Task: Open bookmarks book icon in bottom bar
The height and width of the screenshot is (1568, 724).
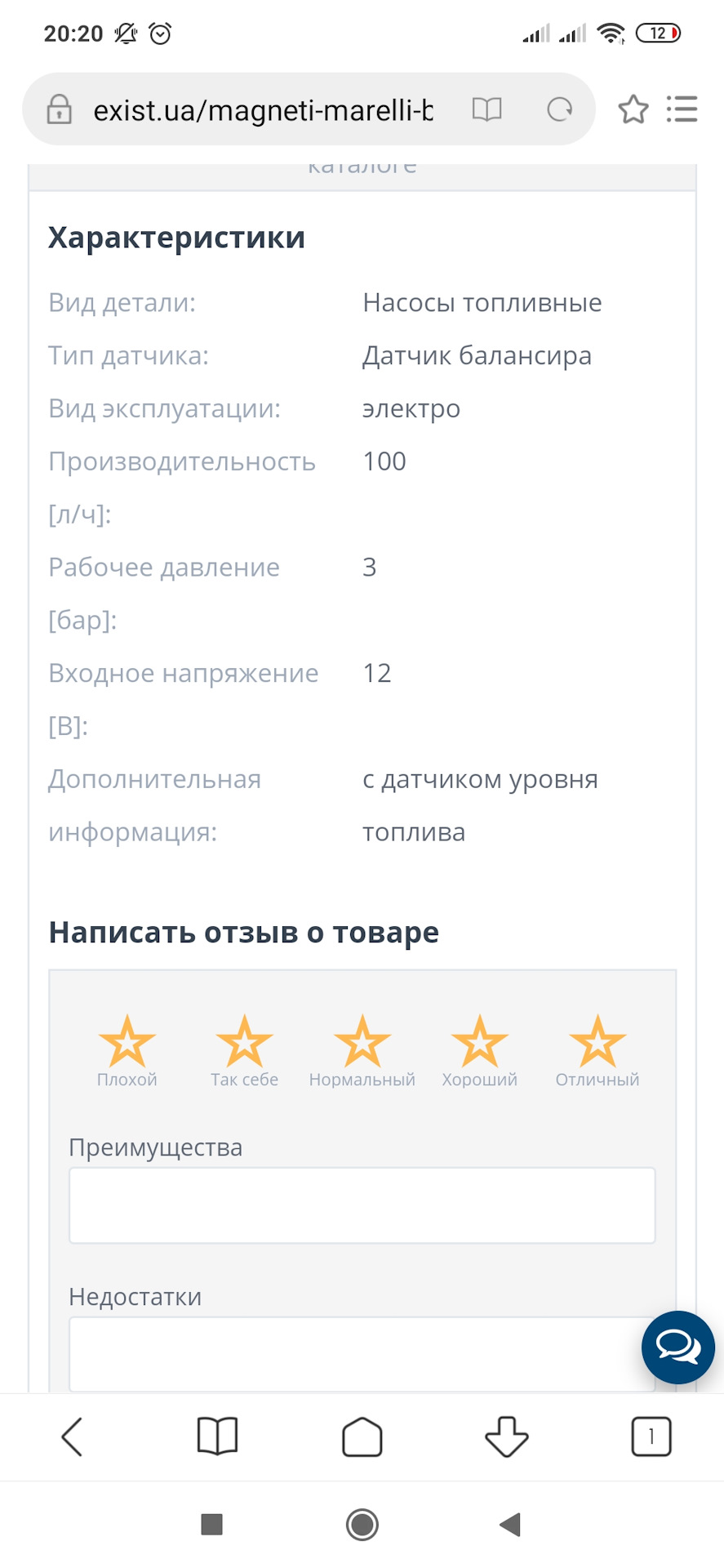Action: (217, 1437)
